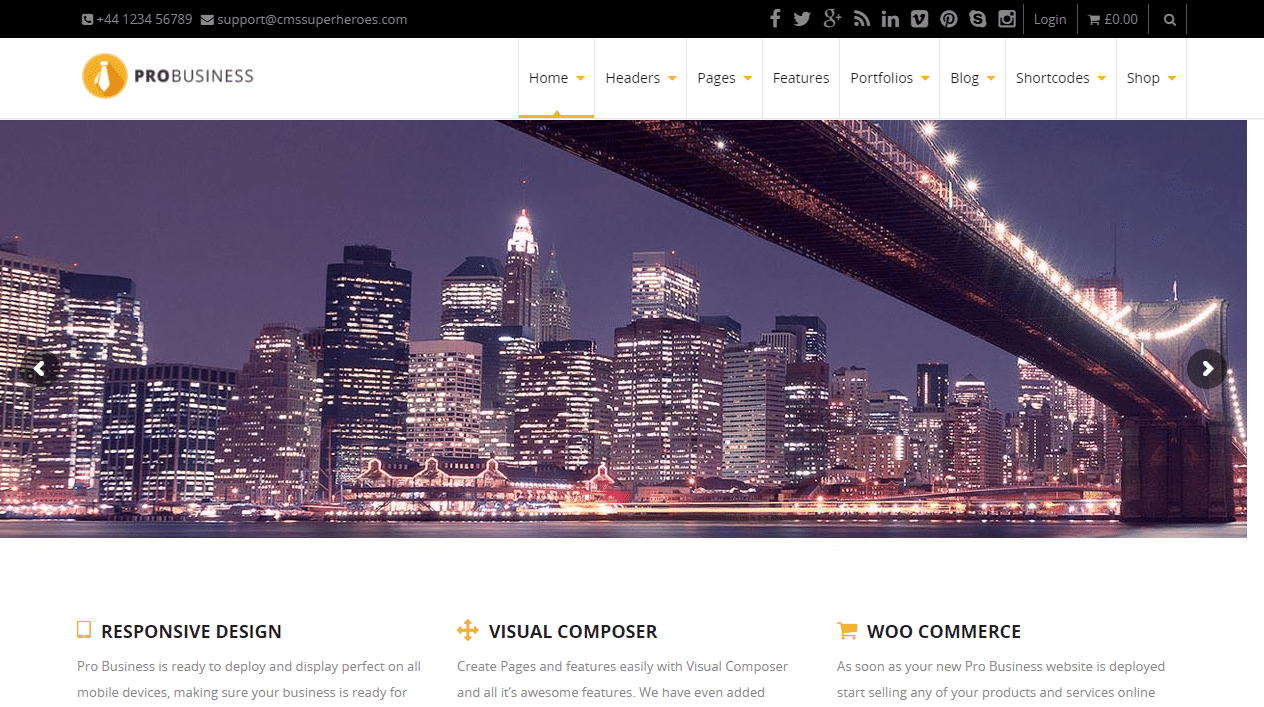Screen dimensions: 1264x707
Task: Select the WOO COMMERCE heading
Action: pos(944,632)
